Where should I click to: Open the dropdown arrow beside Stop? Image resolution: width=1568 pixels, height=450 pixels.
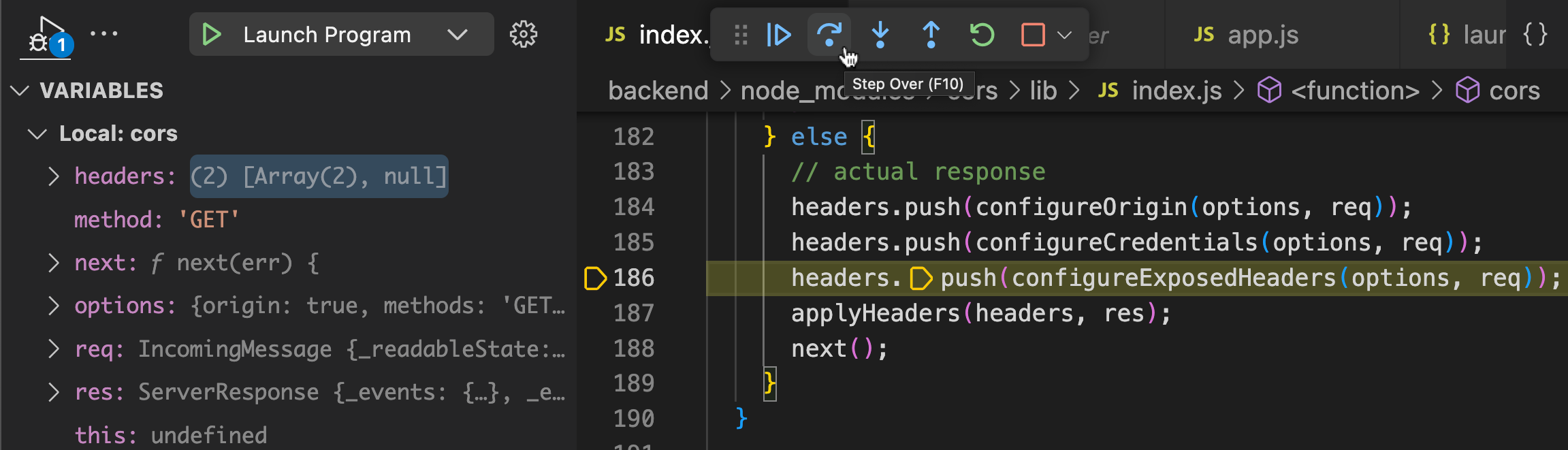(x=1065, y=34)
